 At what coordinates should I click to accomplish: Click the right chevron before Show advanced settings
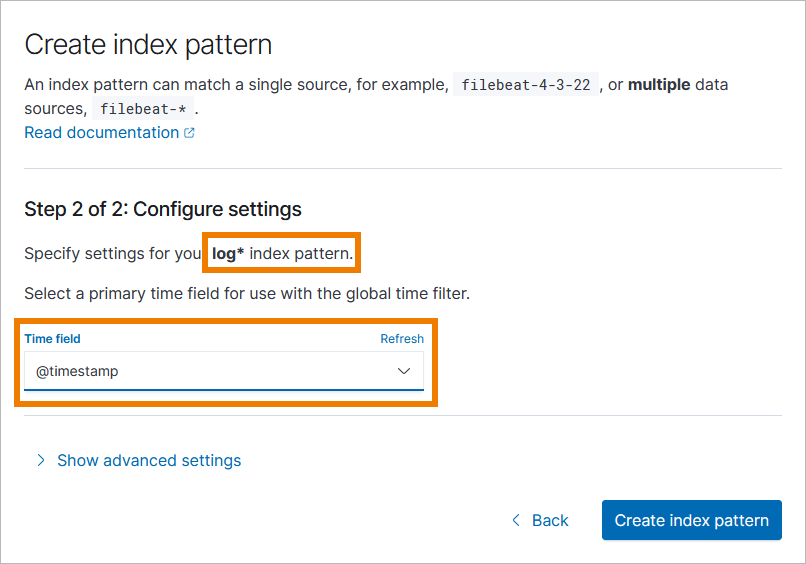tap(41, 460)
